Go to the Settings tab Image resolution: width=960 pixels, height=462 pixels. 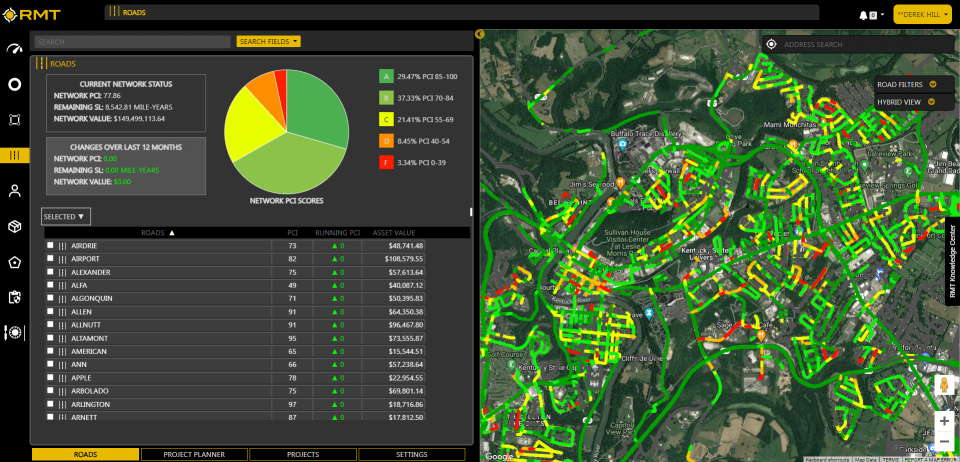click(412, 454)
